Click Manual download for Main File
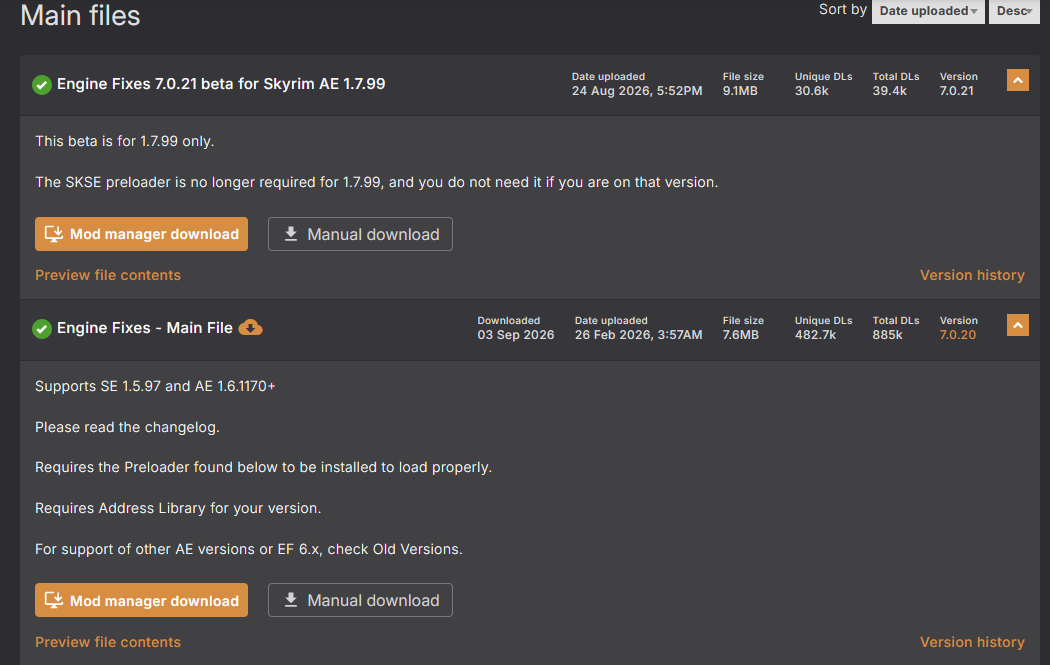Image resolution: width=1050 pixels, height=665 pixels. 360,600
